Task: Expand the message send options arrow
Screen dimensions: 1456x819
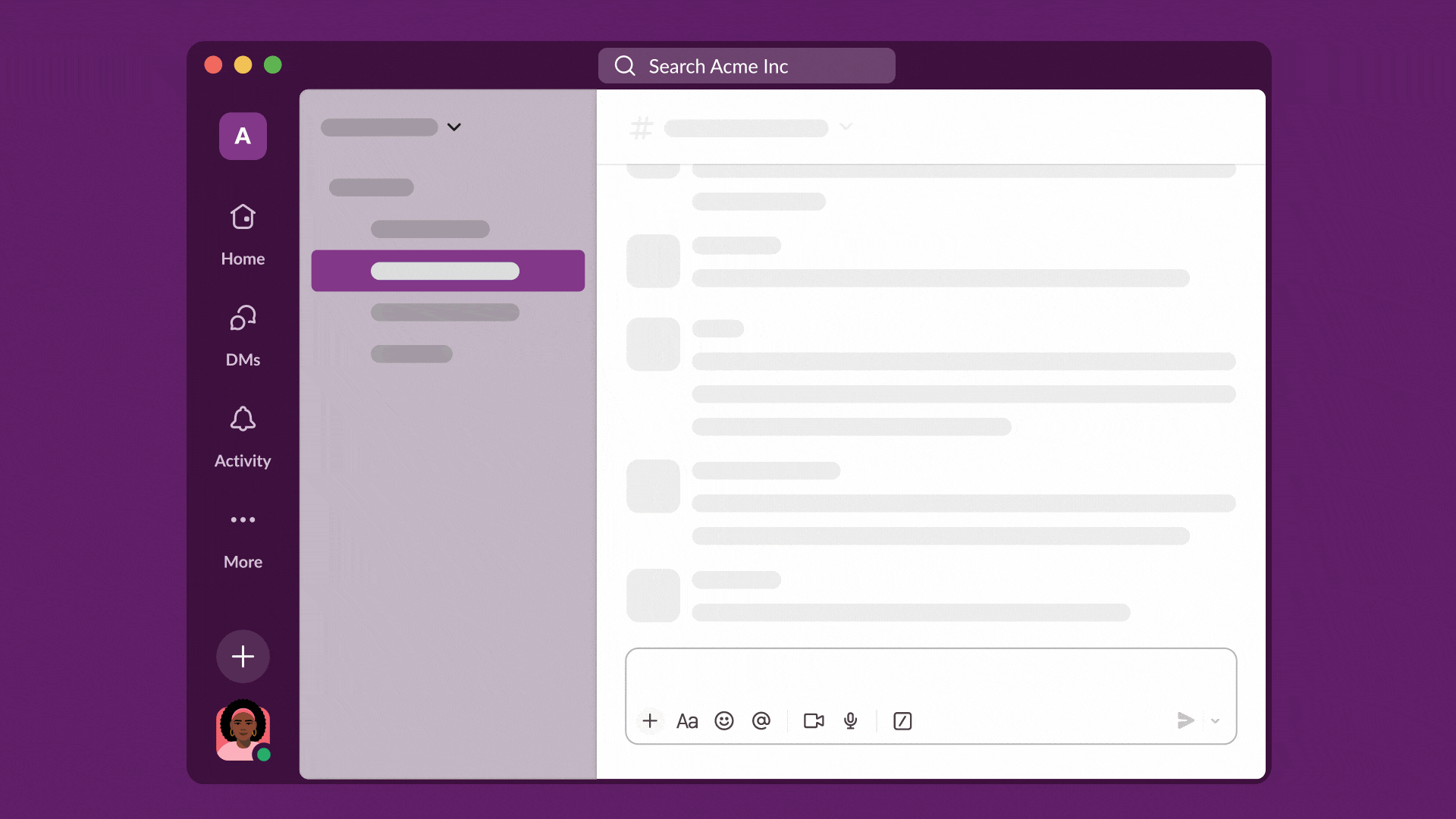Action: pyautogui.click(x=1215, y=720)
